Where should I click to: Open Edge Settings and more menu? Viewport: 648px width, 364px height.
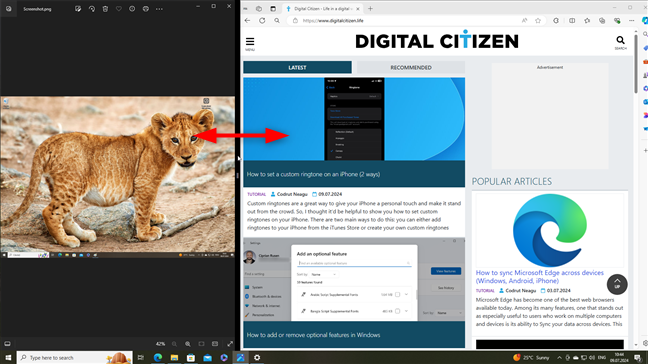pos(631,21)
